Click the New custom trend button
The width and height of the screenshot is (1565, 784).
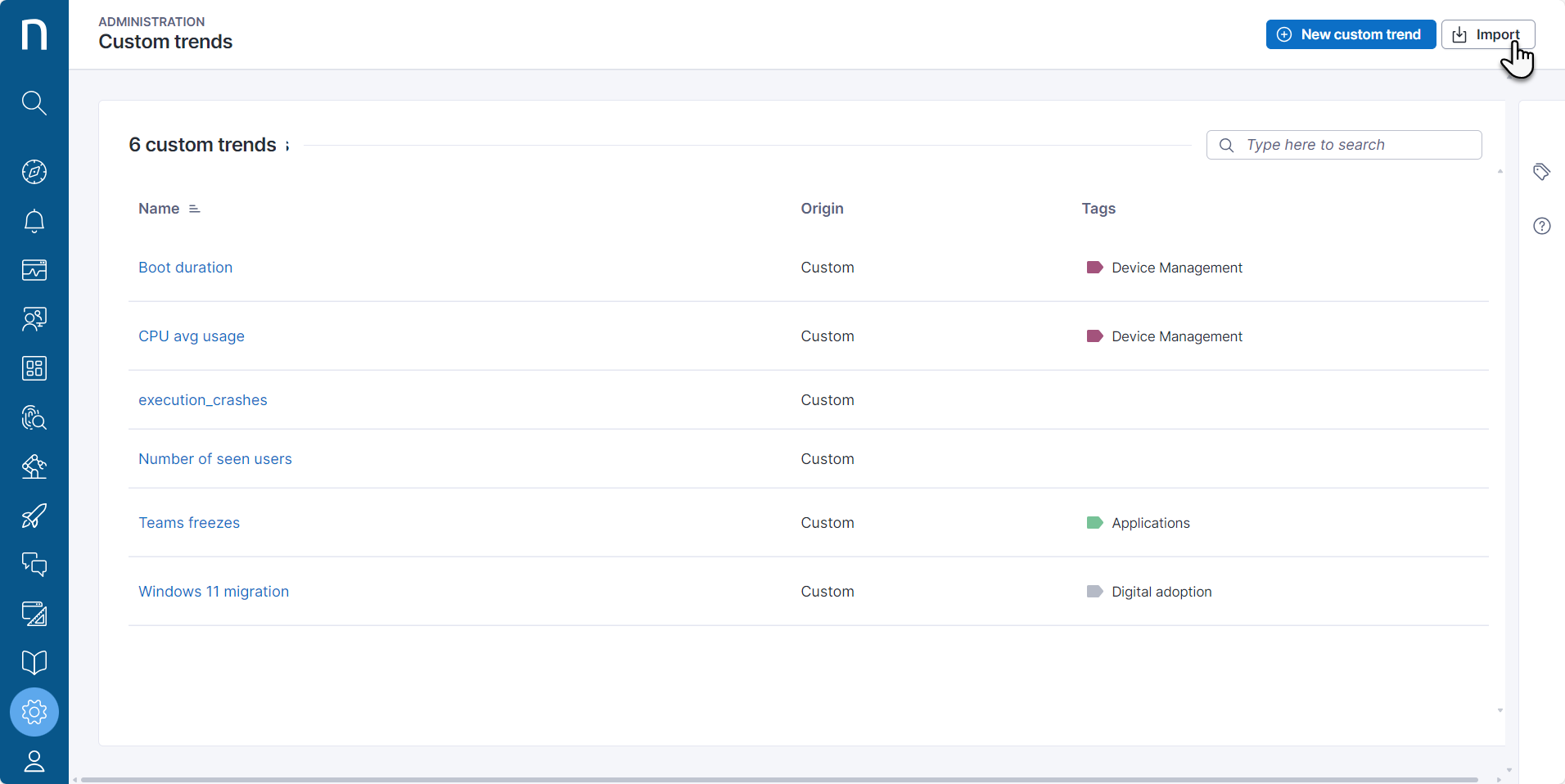point(1350,34)
